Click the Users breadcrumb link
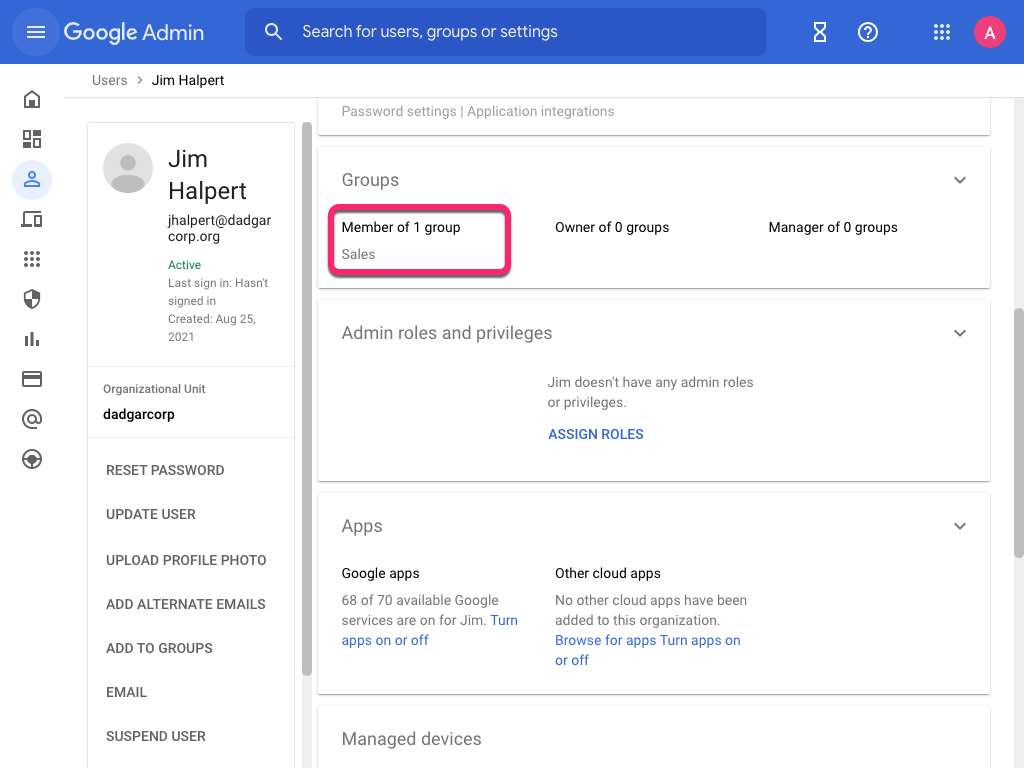1024x768 pixels. coord(109,80)
